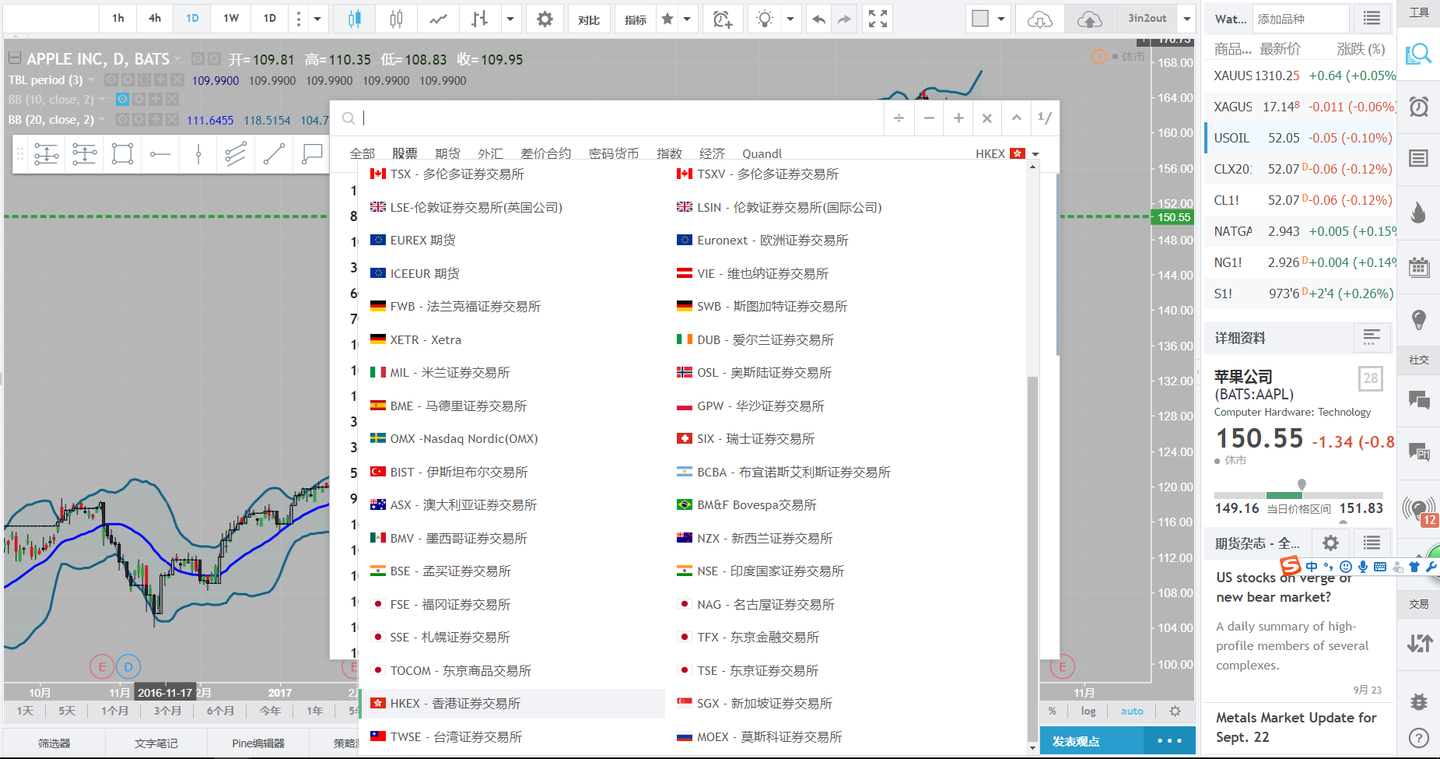
Task: Open the chart style dropdown arrow
Action: (509, 18)
